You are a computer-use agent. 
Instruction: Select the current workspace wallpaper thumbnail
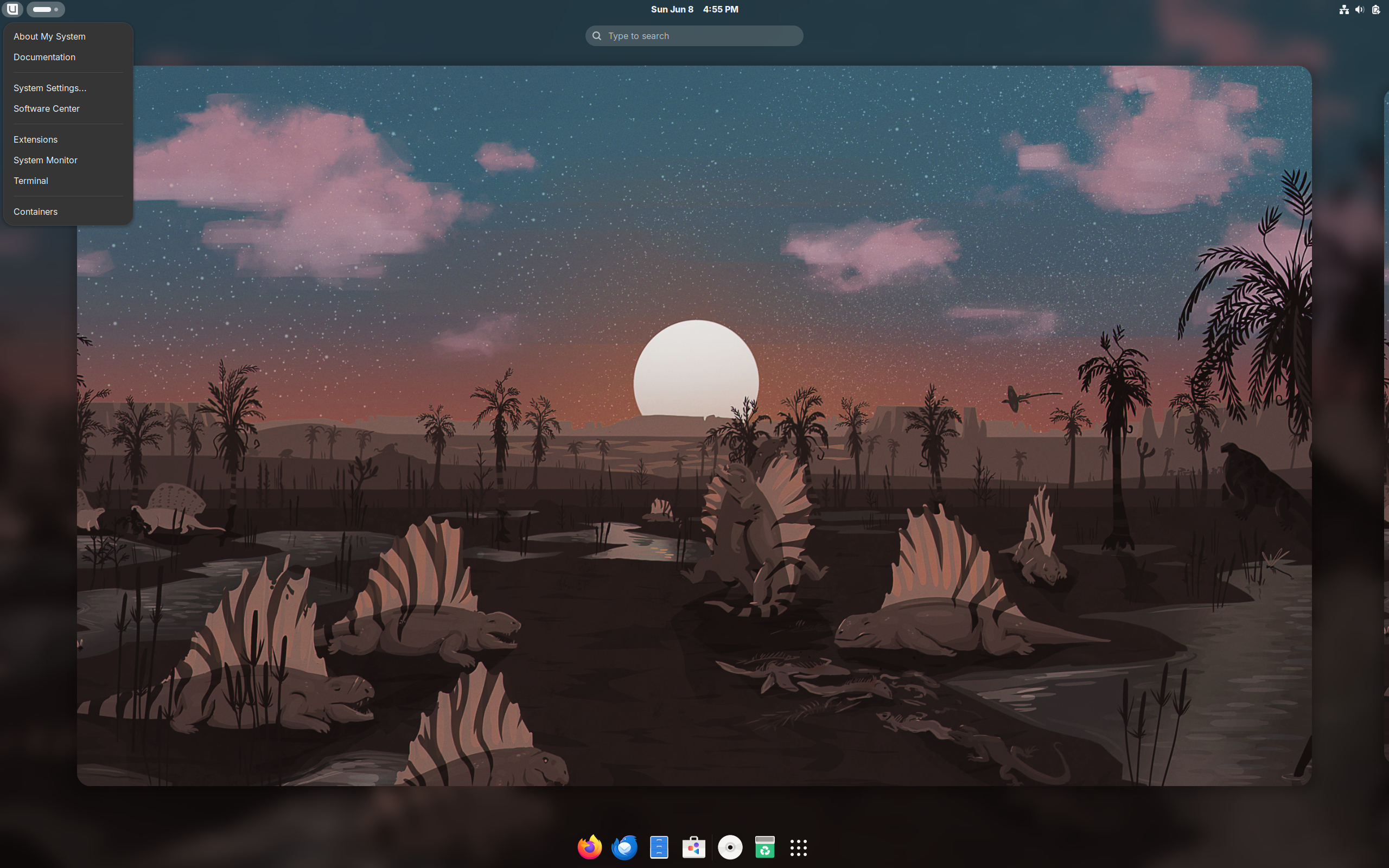coord(694,425)
